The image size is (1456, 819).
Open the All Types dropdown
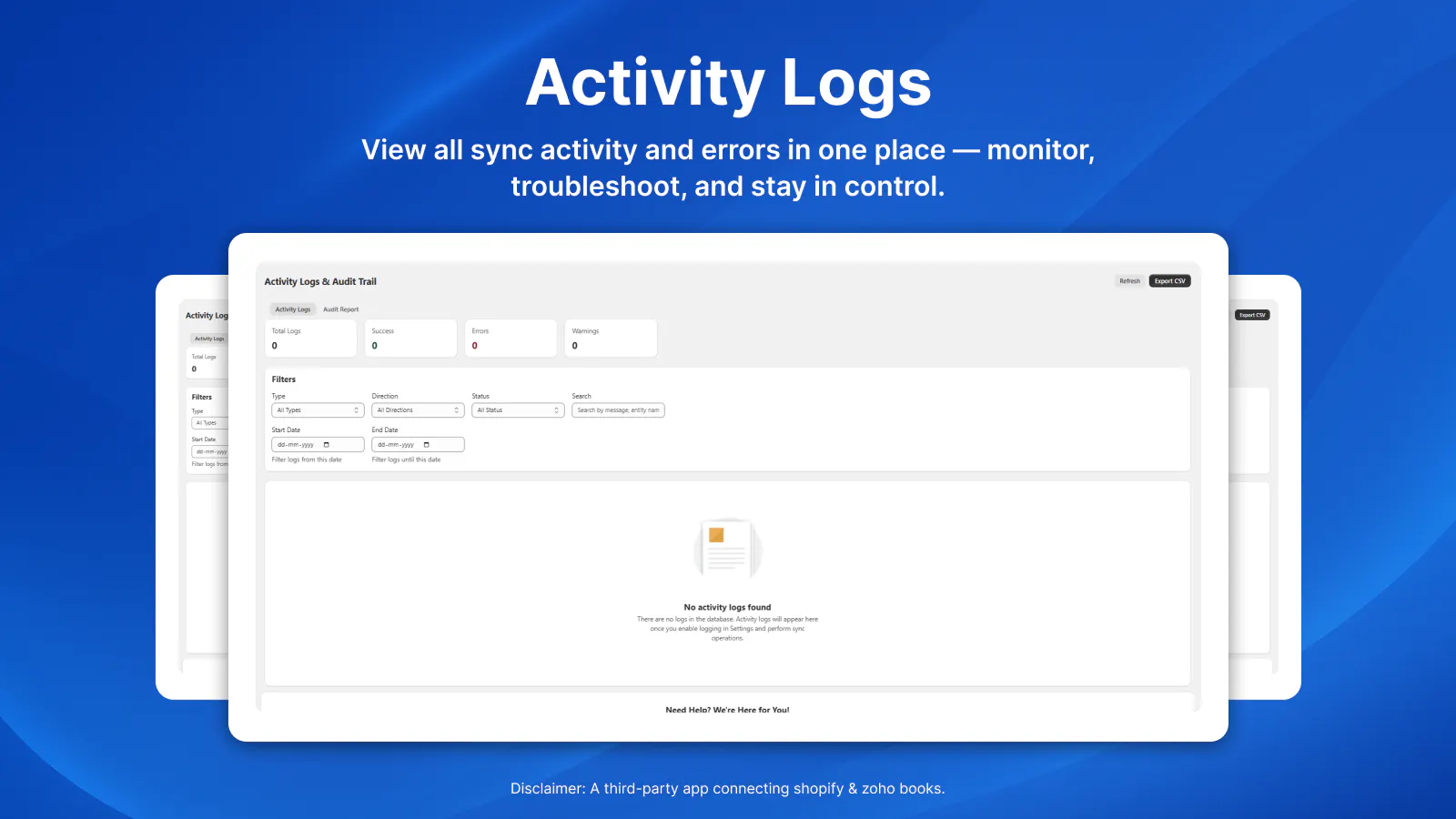click(x=318, y=410)
